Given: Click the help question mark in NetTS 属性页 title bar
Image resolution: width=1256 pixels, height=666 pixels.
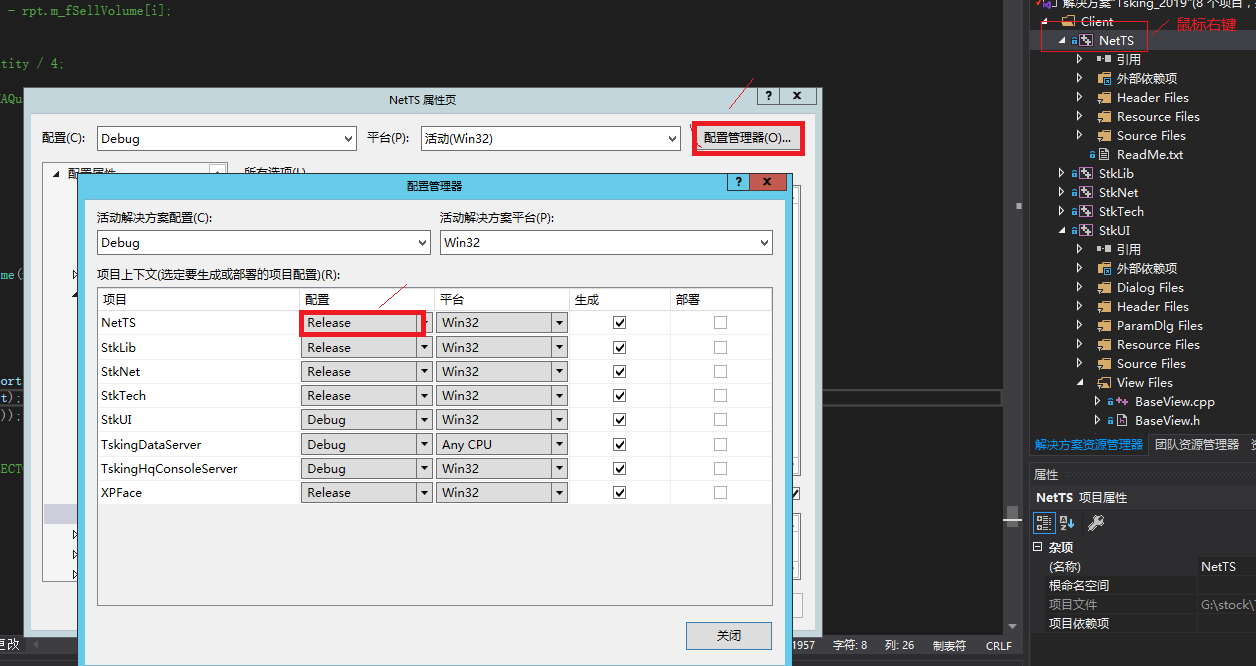Looking at the screenshot, I should [x=767, y=96].
